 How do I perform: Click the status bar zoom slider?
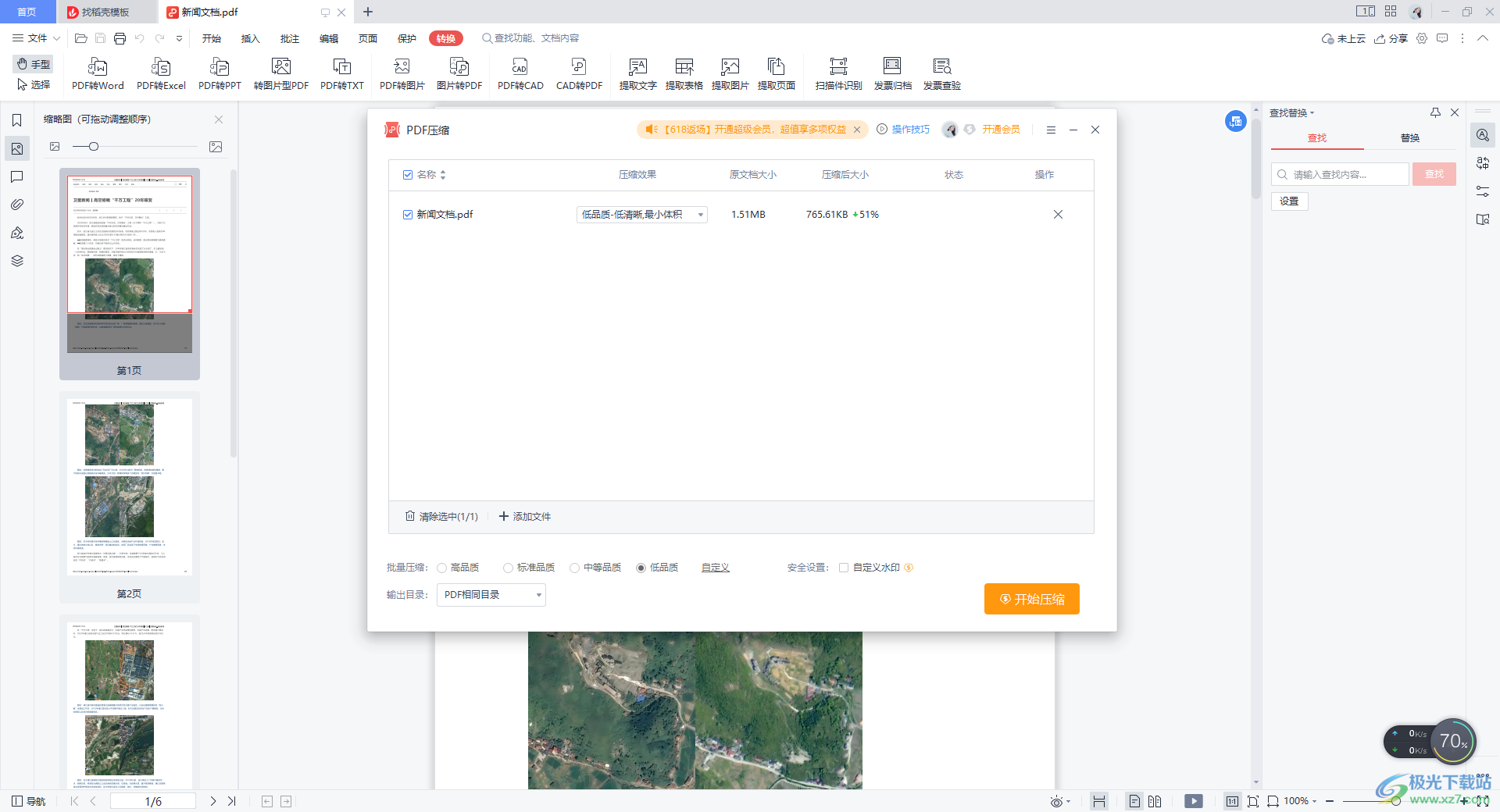1395,801
